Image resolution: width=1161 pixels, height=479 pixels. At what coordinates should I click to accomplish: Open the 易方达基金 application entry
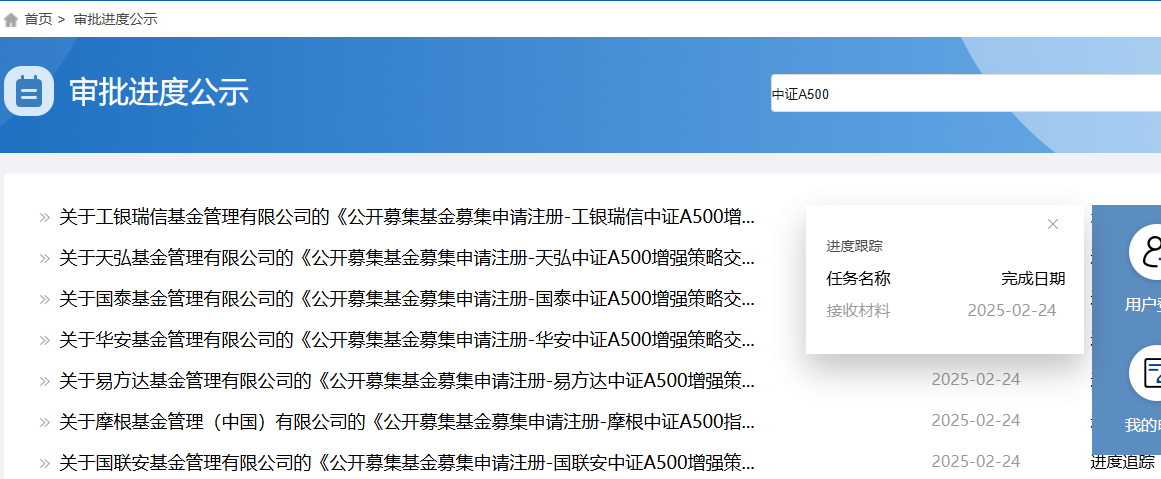[407, 381]
